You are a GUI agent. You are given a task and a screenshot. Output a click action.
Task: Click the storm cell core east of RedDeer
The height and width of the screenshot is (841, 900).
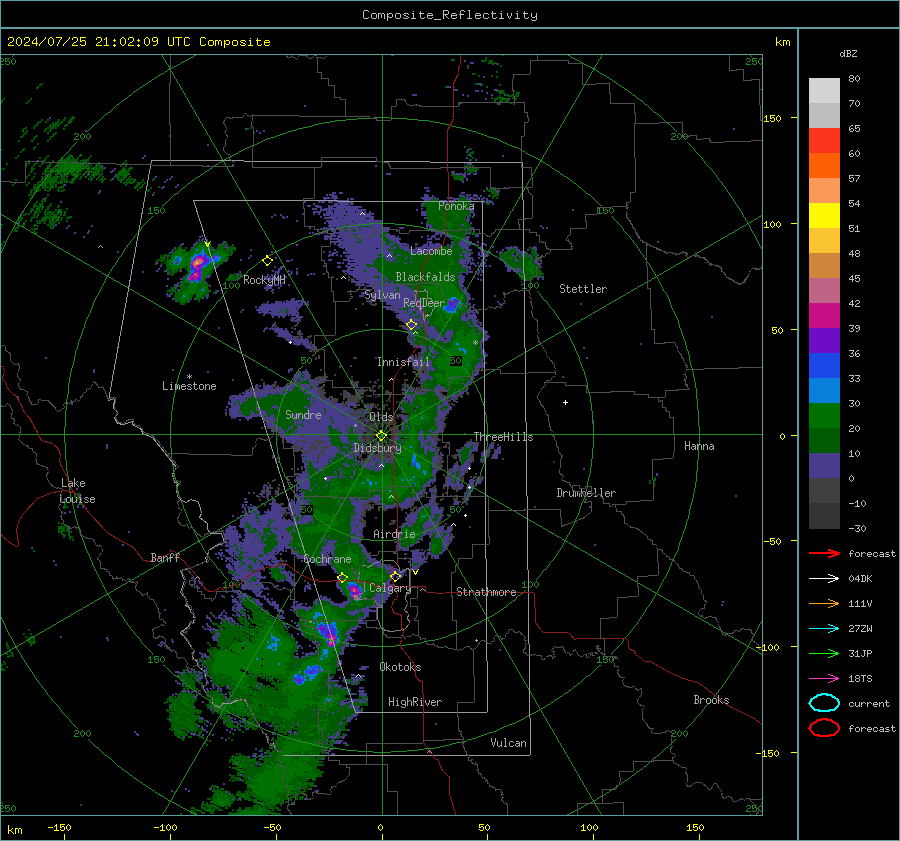tap(453, 304)
